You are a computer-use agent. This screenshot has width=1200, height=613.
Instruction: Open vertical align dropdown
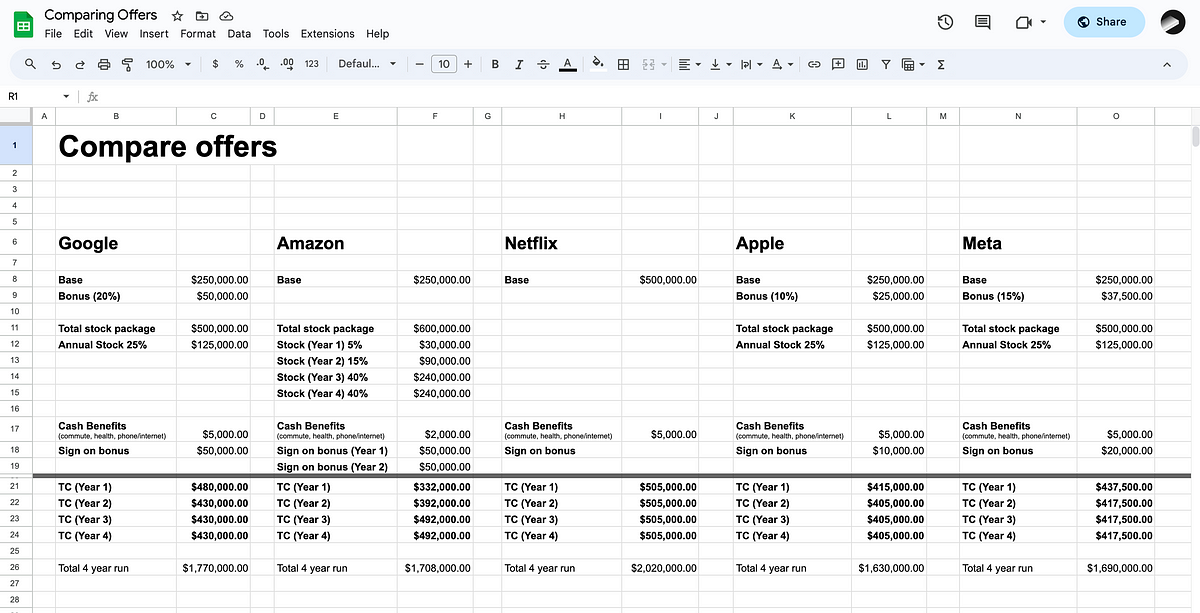[x=720, y=64]
